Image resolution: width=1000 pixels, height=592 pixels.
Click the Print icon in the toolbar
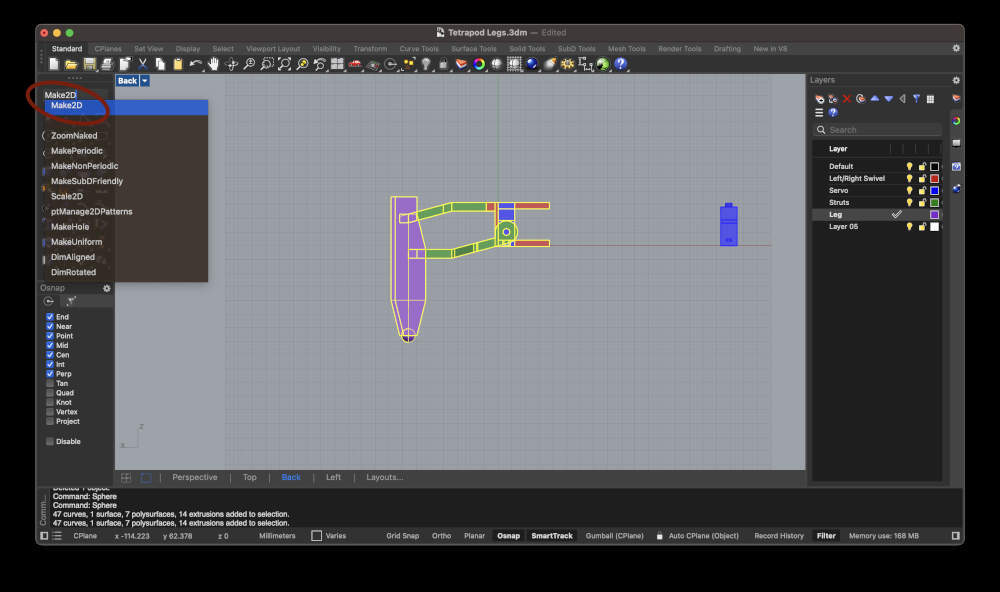tap(107, 64)
